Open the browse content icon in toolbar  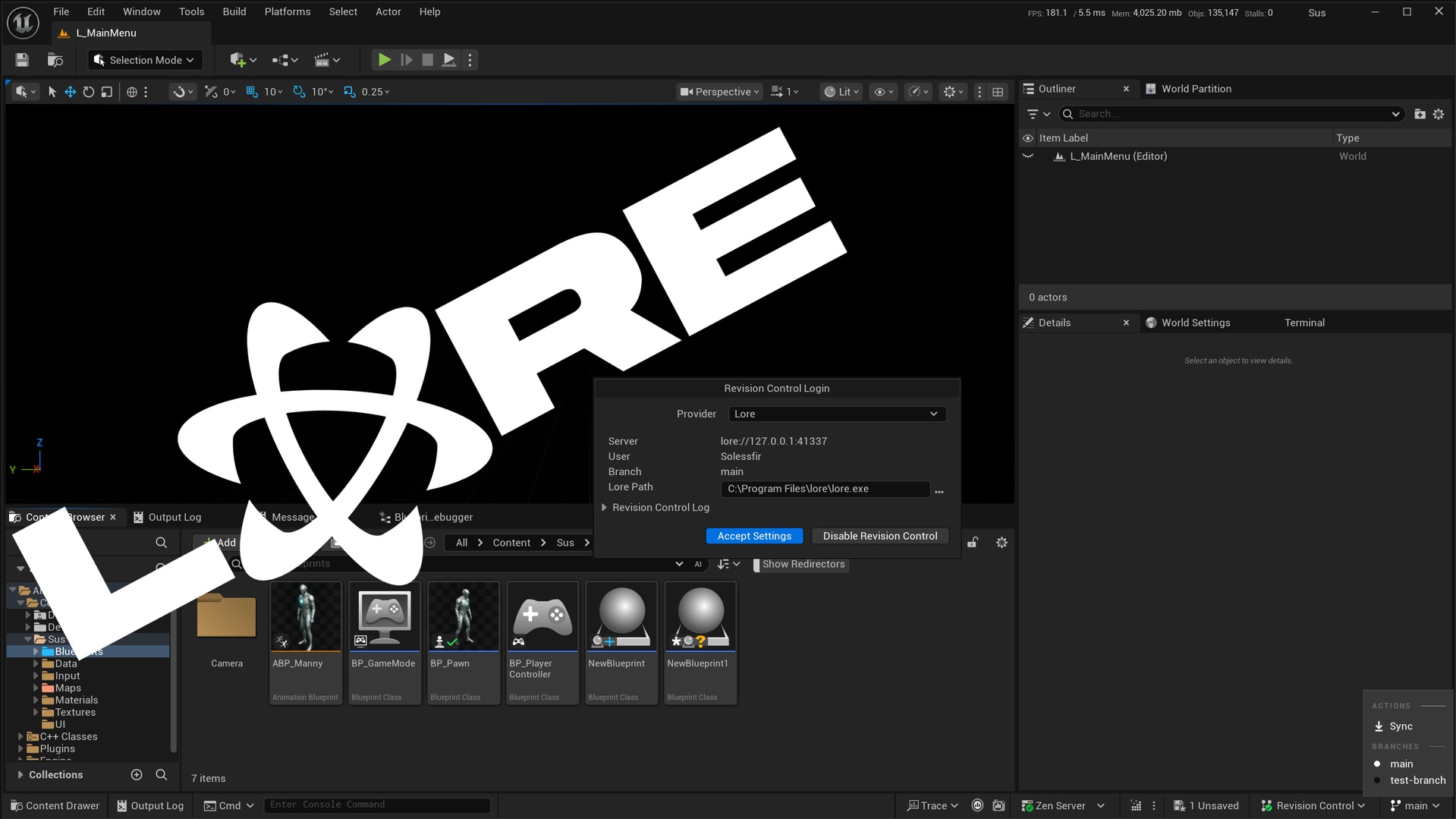click(55, 60)
